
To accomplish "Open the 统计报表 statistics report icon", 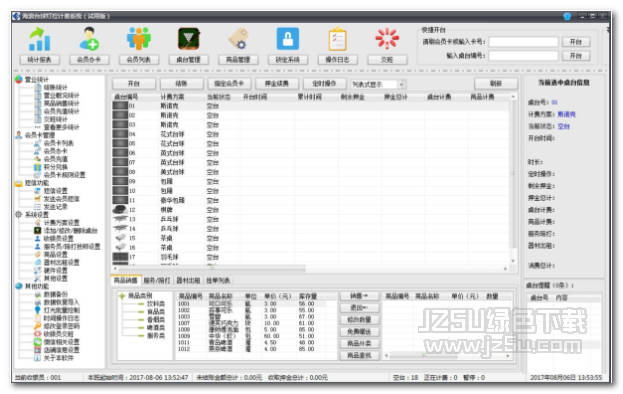I will [x=39, y=39].
